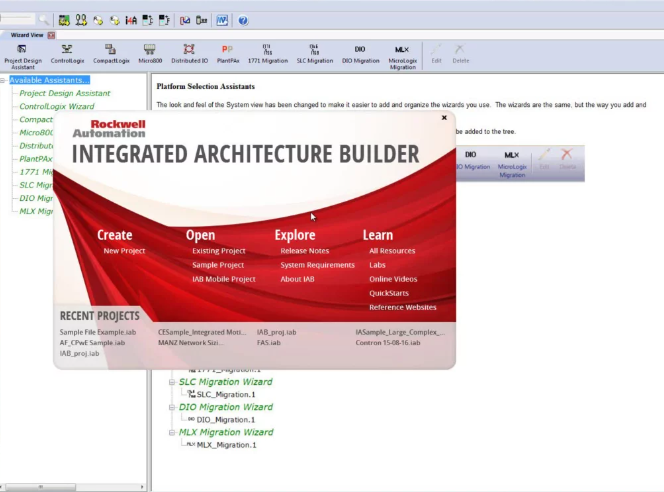Switch to the Wizard View tab

click(x=26, y=35)
